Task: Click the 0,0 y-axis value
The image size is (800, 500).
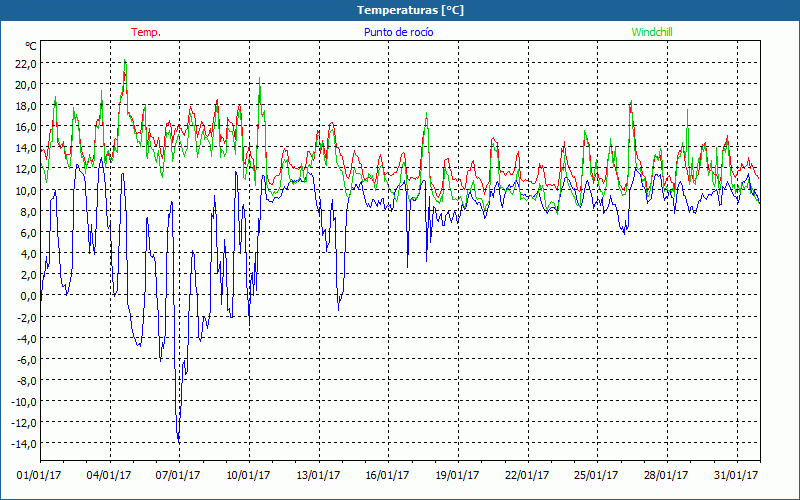Action: pos(29,296)
